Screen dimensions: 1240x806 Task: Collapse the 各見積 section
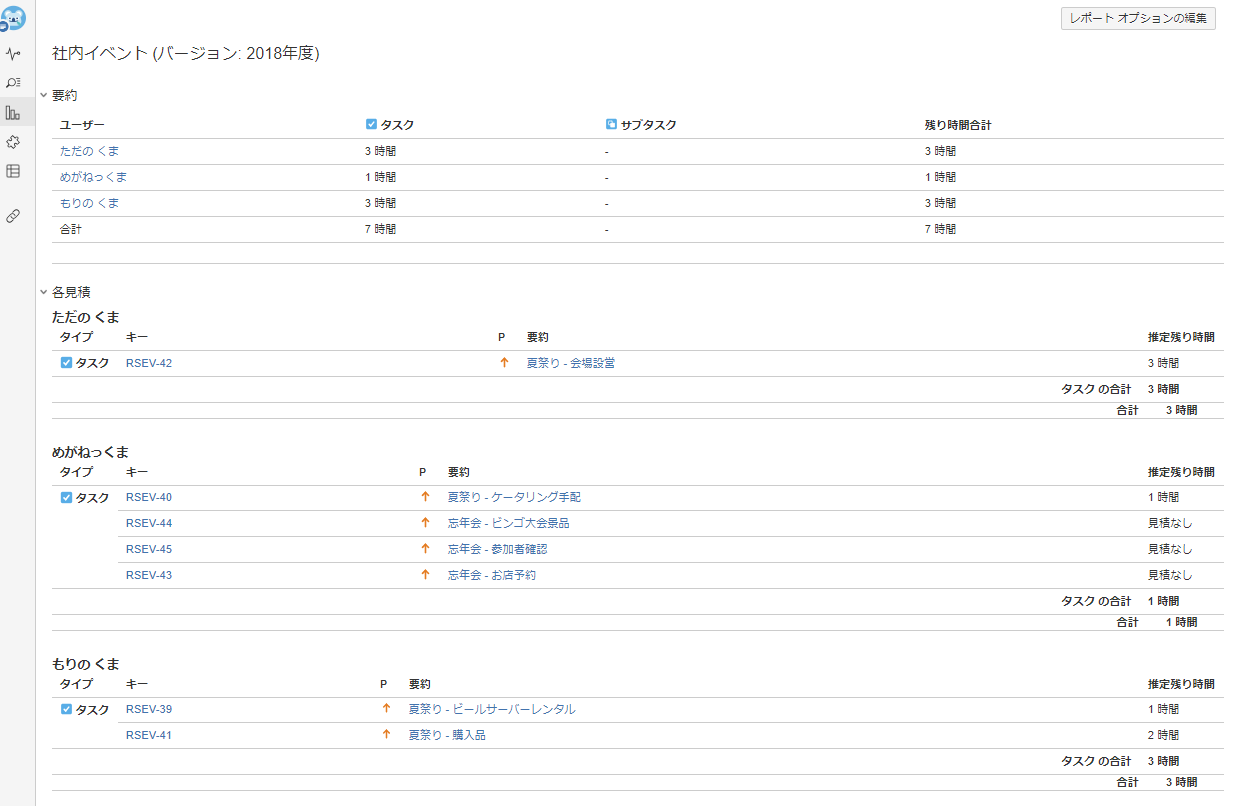click(x=43, y=293)
